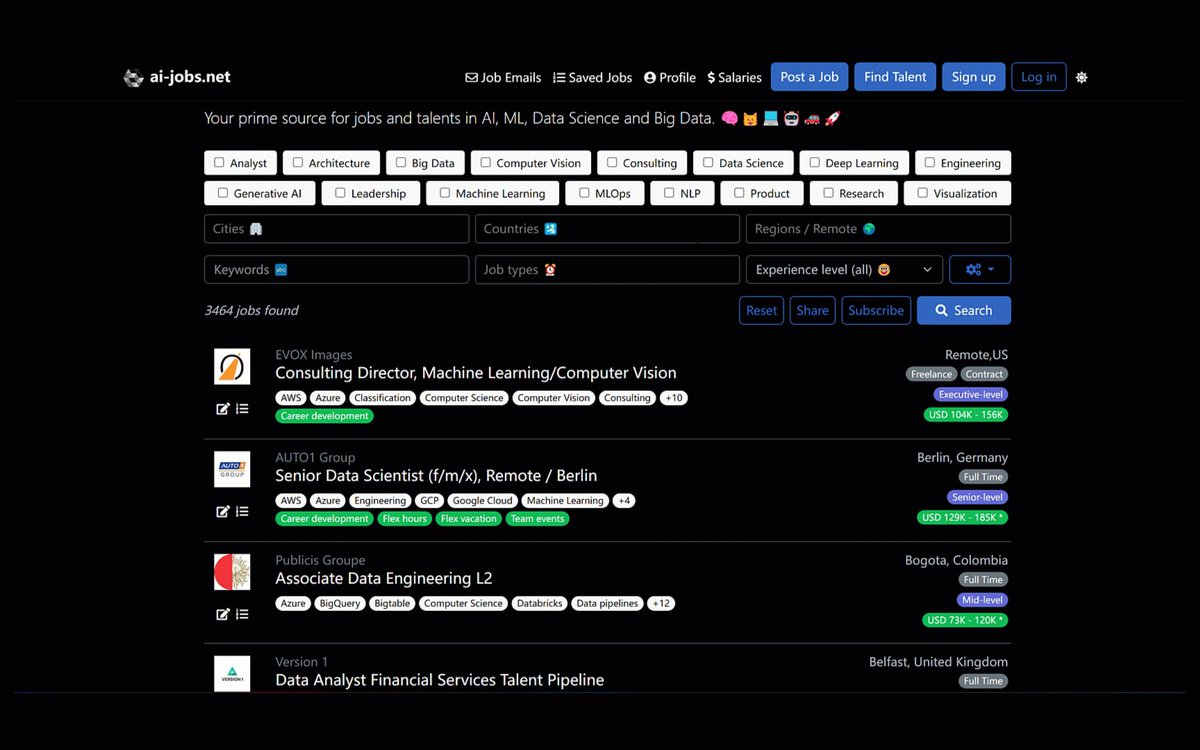Viewport: 1200px width, 750px height.
Task: Open Associate Data Engineering L2 job
Action: coord(384,579)
